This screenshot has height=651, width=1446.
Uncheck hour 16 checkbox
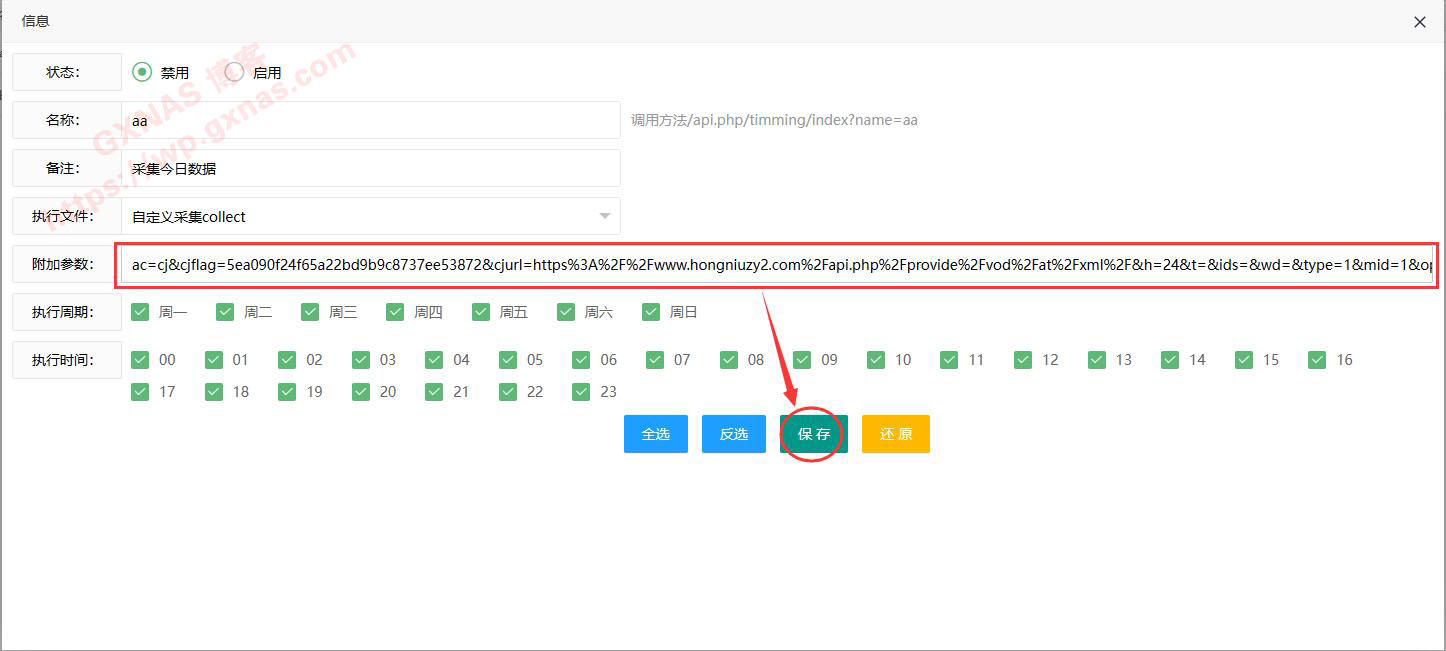[x=1318, y=360]
